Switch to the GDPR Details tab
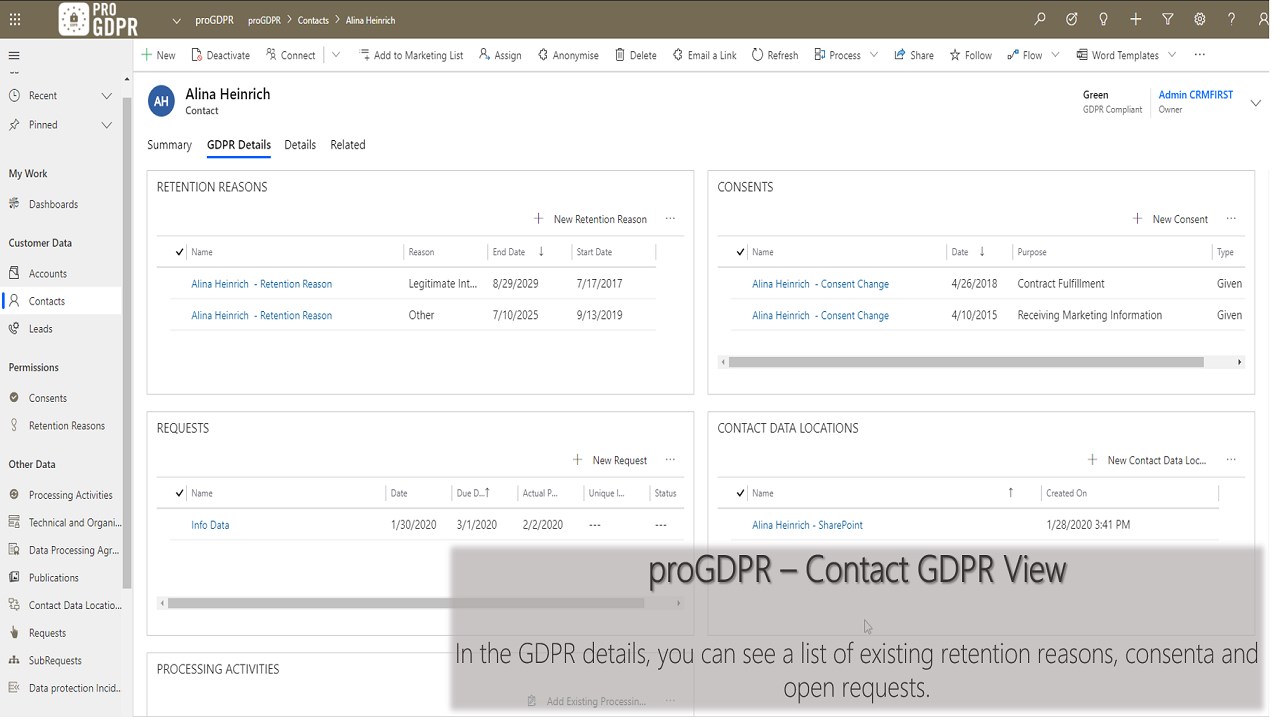This screenshot has width=1280, height=720. click(239, 145)
